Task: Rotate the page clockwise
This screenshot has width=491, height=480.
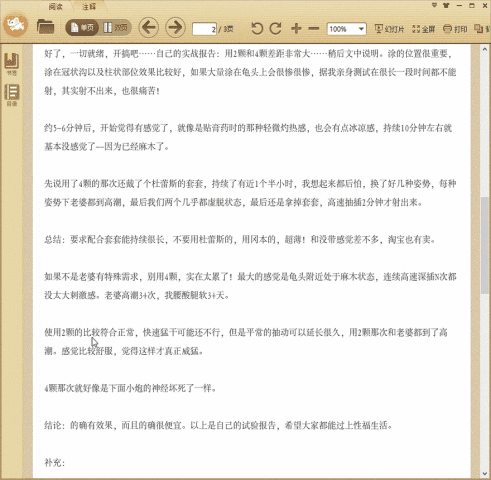Action: pyautogui.click(x=276, y=28)
